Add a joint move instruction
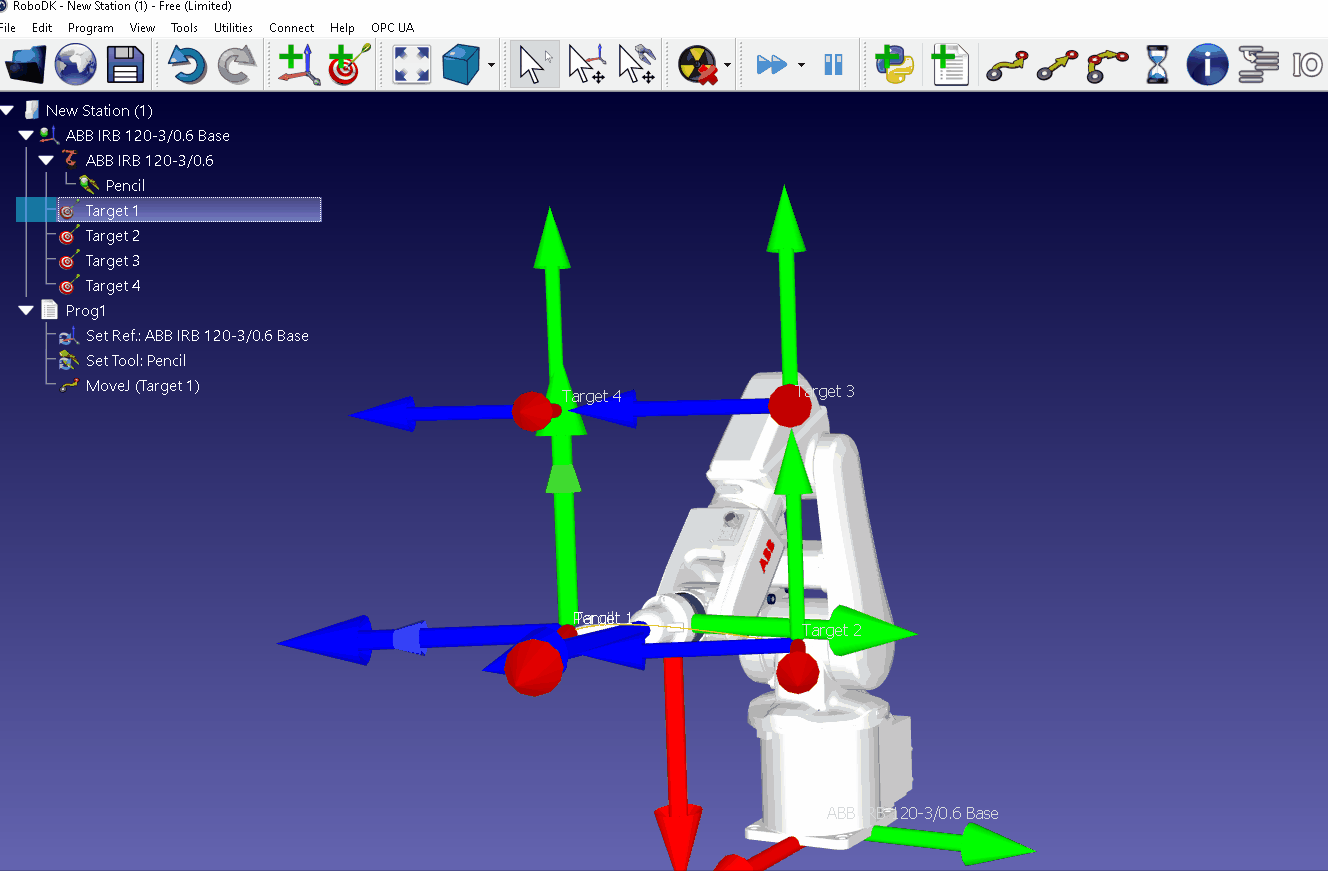The height and width of the screenshot is (871, 1328). 1007,65
